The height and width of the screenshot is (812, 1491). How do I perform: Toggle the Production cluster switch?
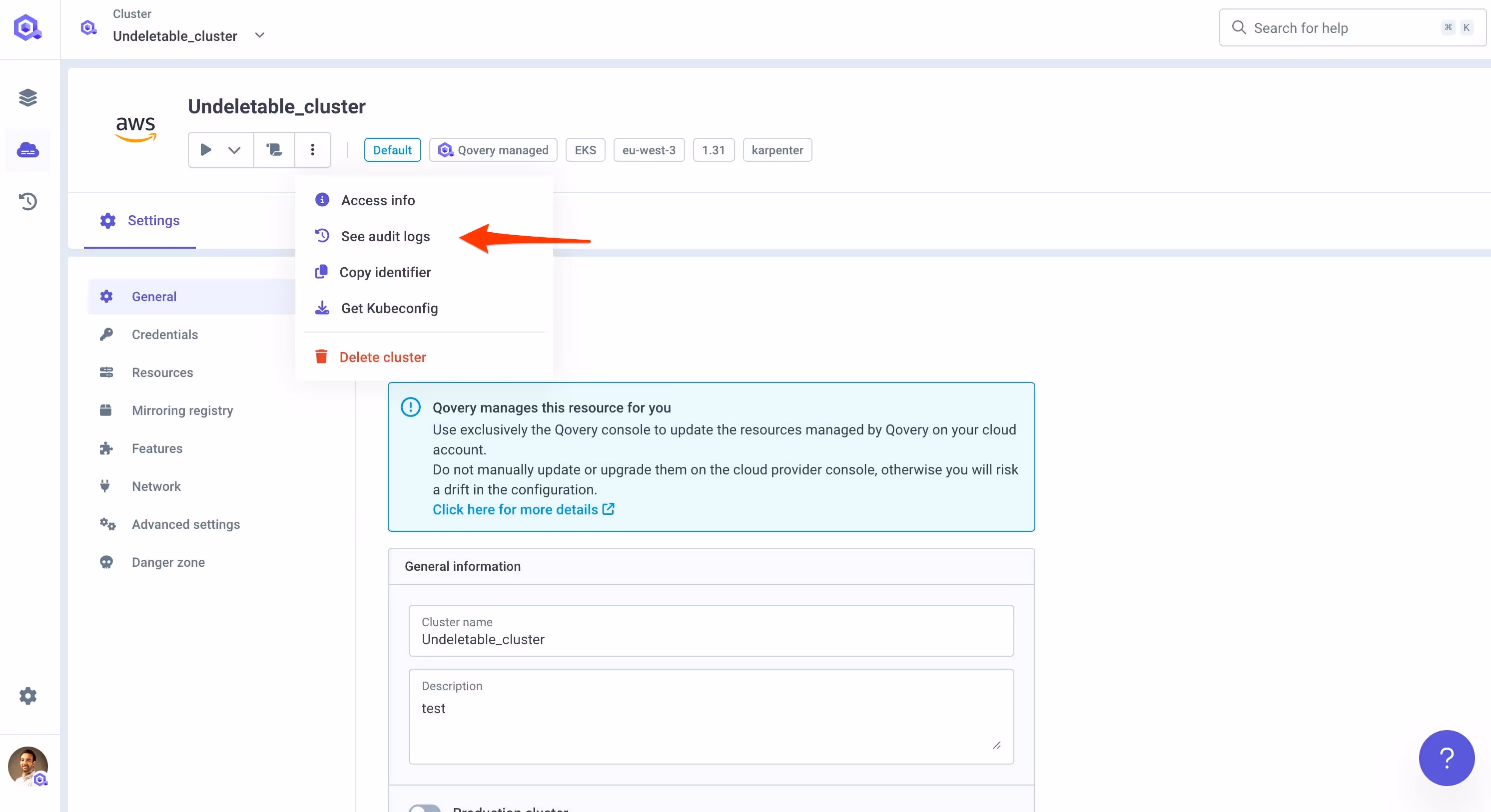click(425, 809)
